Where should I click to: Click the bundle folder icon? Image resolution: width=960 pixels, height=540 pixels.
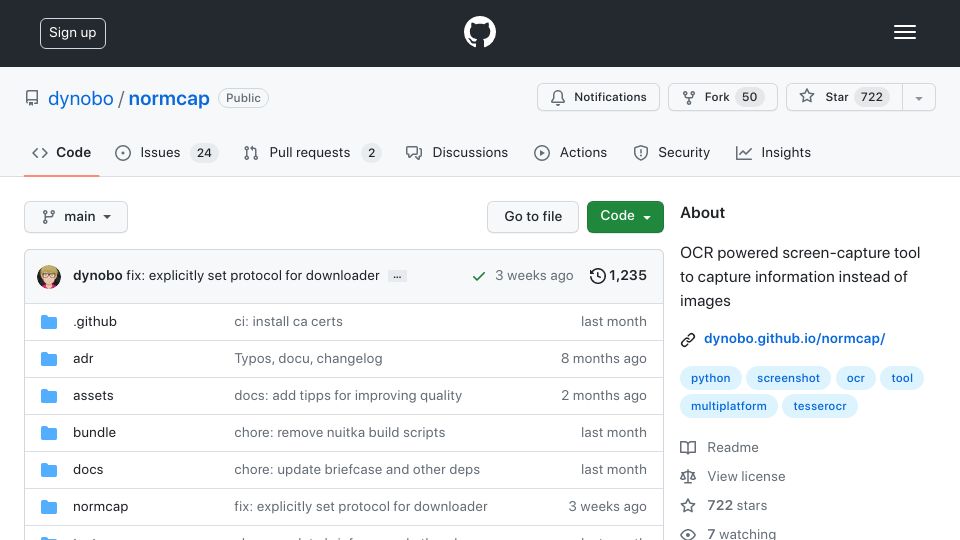click(49, 433)
